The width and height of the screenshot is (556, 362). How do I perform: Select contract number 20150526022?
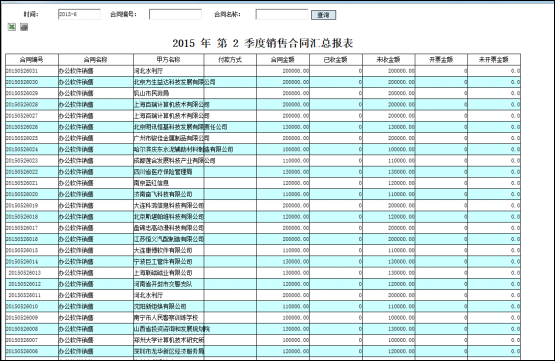22,172
